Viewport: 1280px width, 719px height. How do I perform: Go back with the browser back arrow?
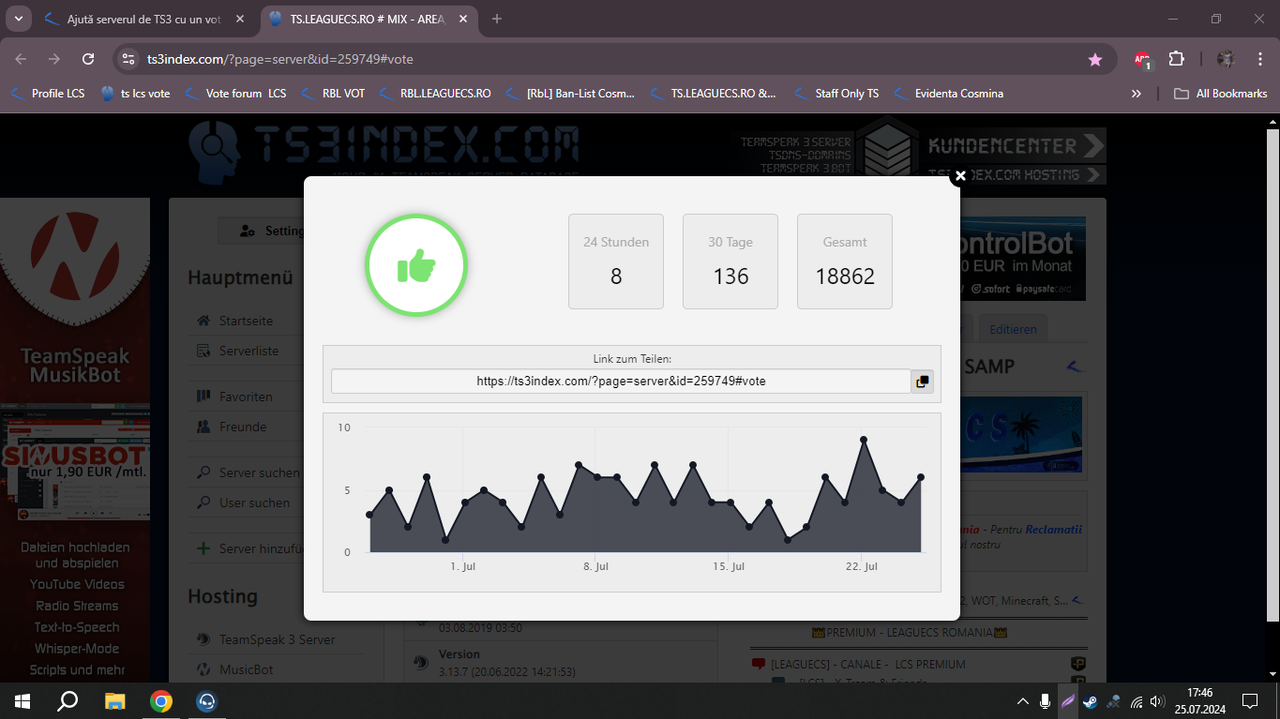[21, 59]
